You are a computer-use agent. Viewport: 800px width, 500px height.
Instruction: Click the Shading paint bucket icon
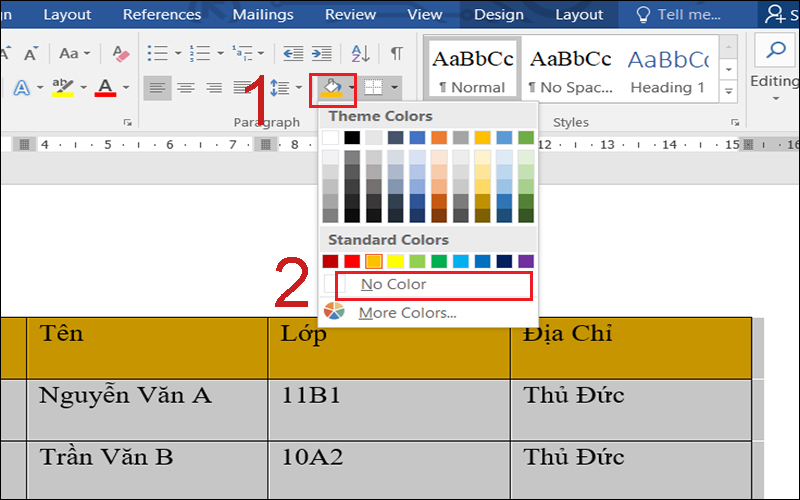coord(330,88)
